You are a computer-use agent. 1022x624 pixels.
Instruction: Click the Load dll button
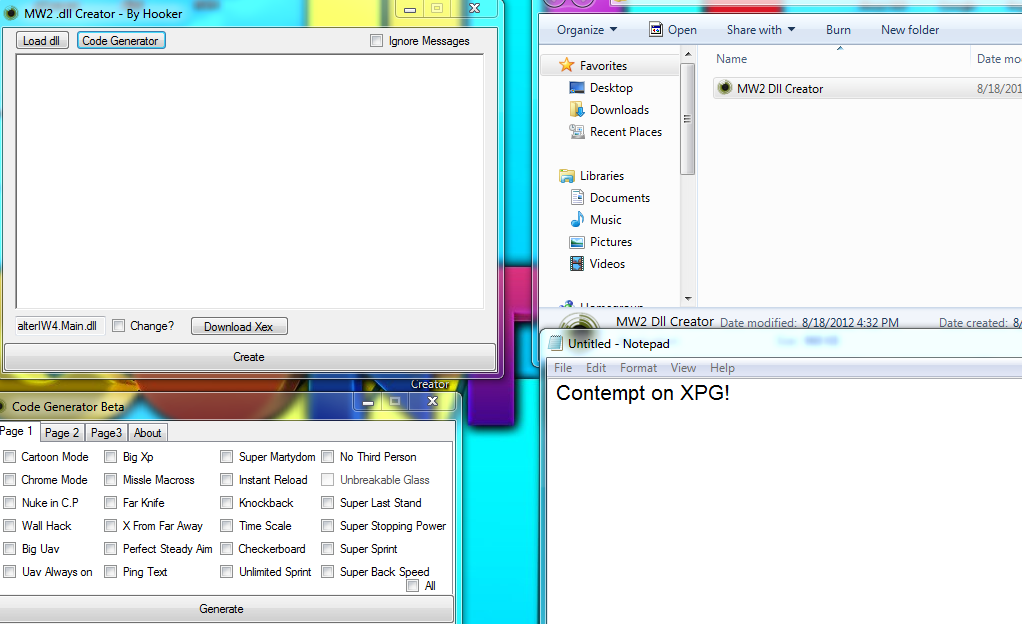click(42, 40)
